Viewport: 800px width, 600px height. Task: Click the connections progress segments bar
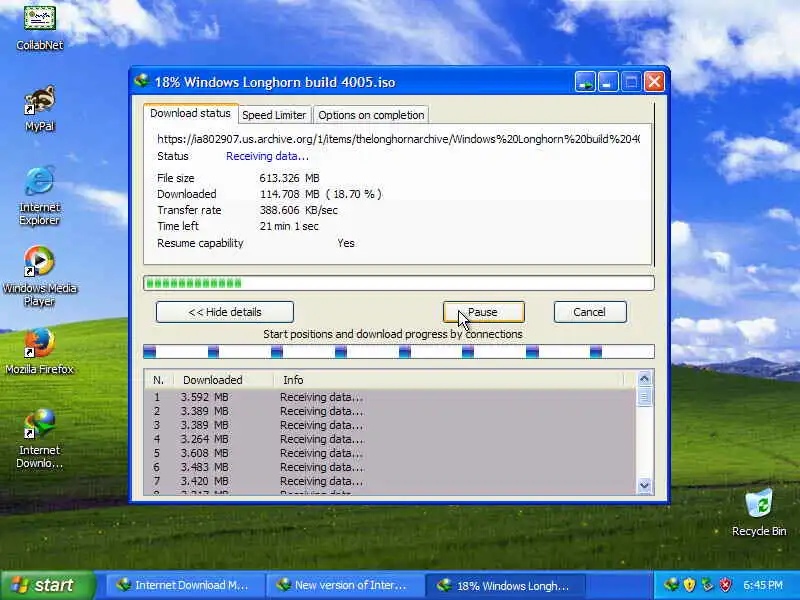click(x=398, y=352)
